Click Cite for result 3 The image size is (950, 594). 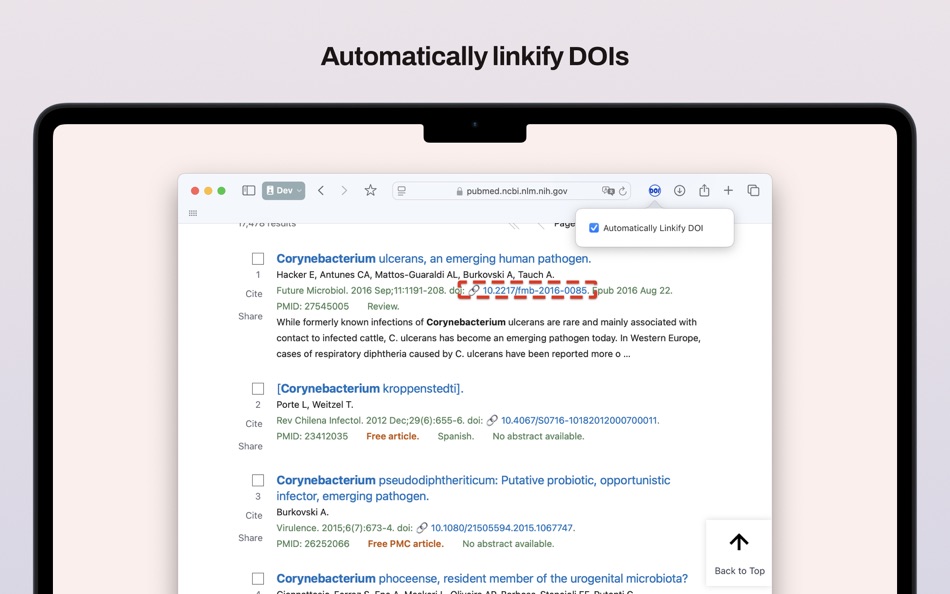pyautogui.click(x=254, y=516)
